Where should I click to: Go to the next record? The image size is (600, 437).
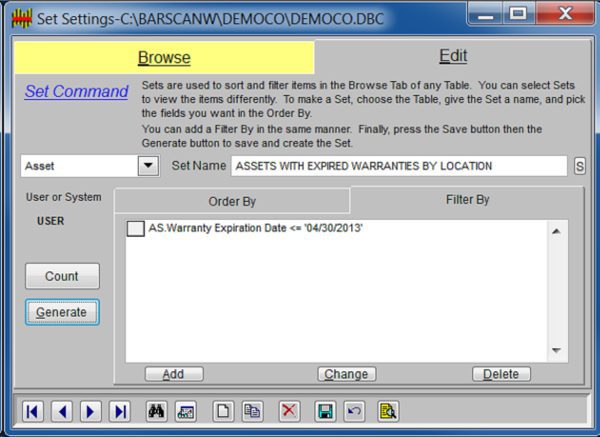tap(91, 411)
